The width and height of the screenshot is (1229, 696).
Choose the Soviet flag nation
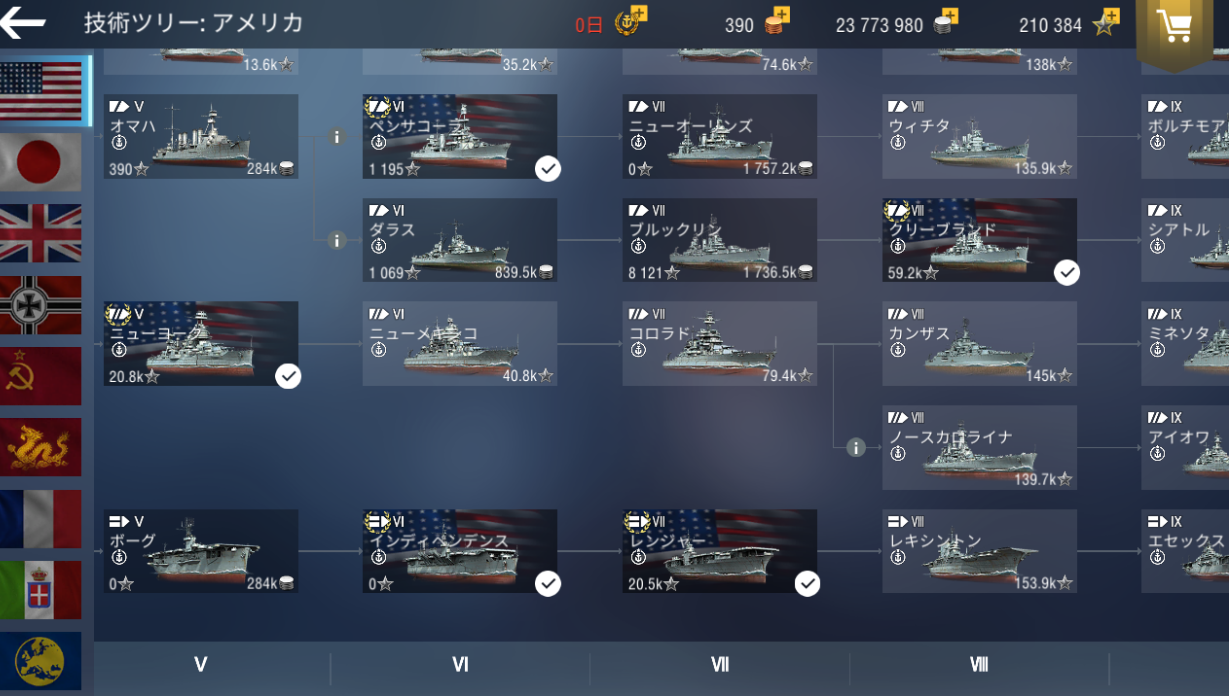point(41,376)
